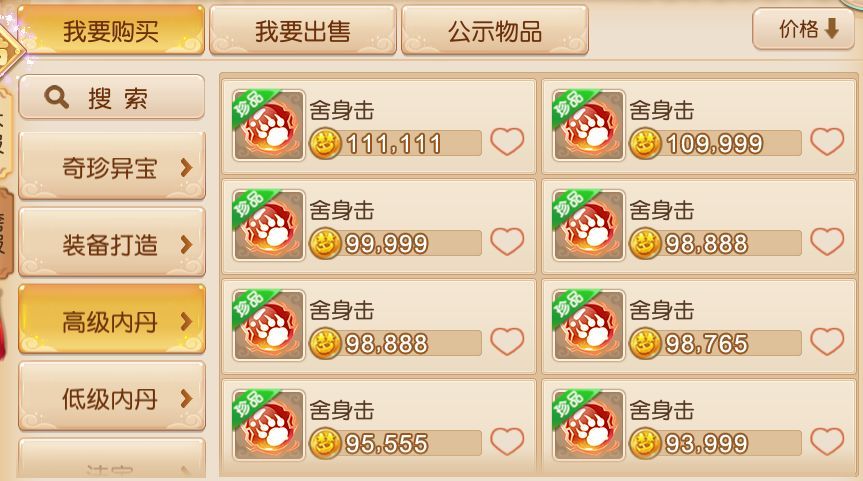
Task: Expand the 低级内丹 category
Action: point(112,397)
